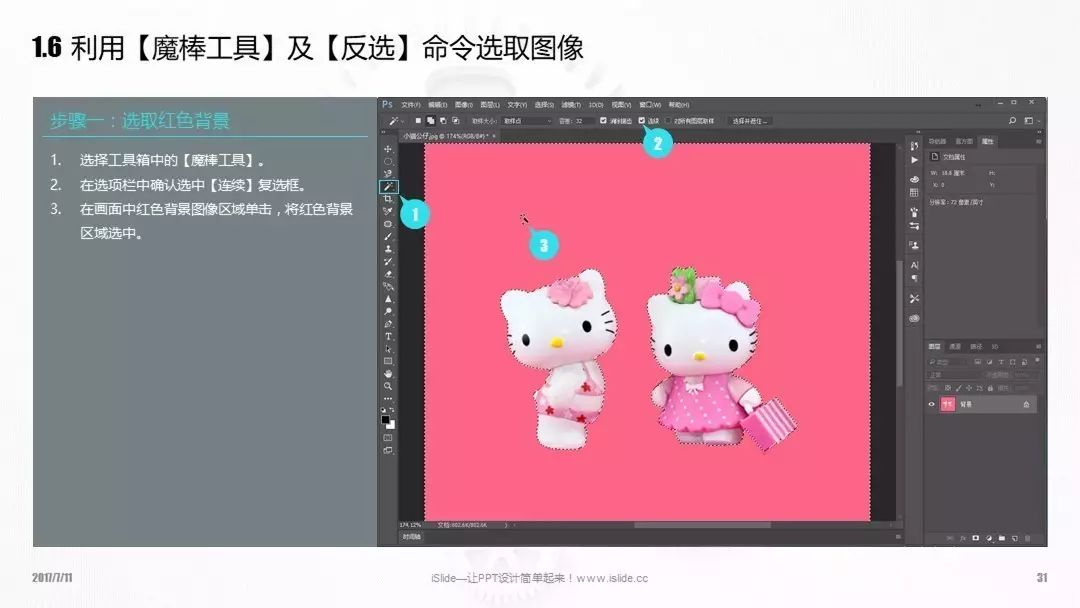Select the Eyedropper tool

pos(388,211)
